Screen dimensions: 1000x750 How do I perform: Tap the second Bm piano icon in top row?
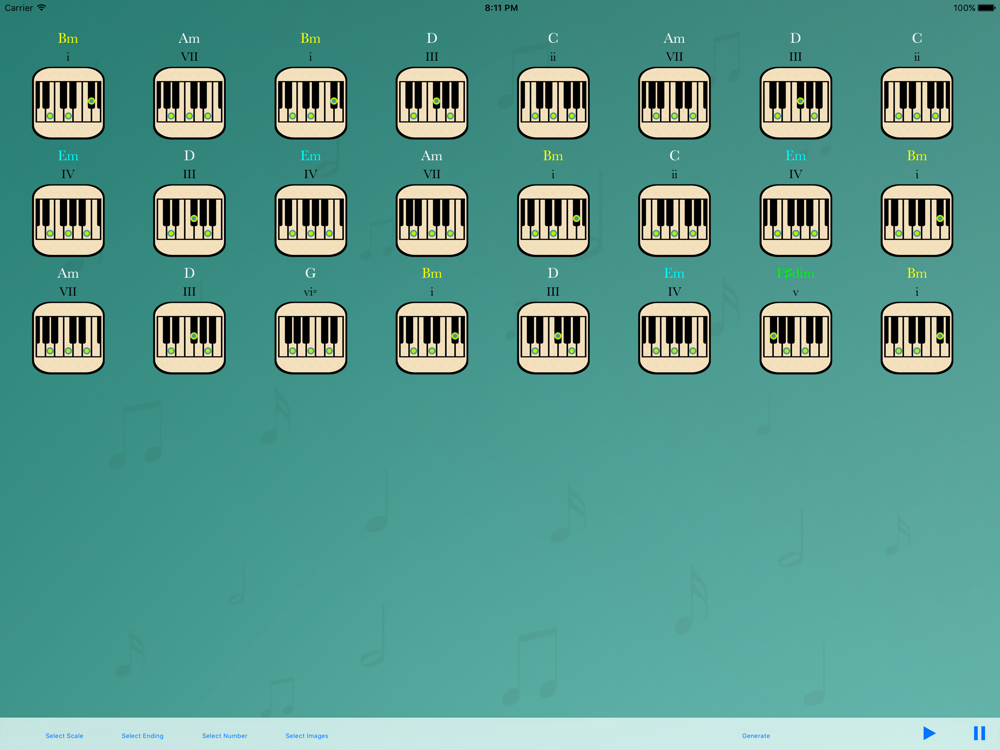pos(311,103)
